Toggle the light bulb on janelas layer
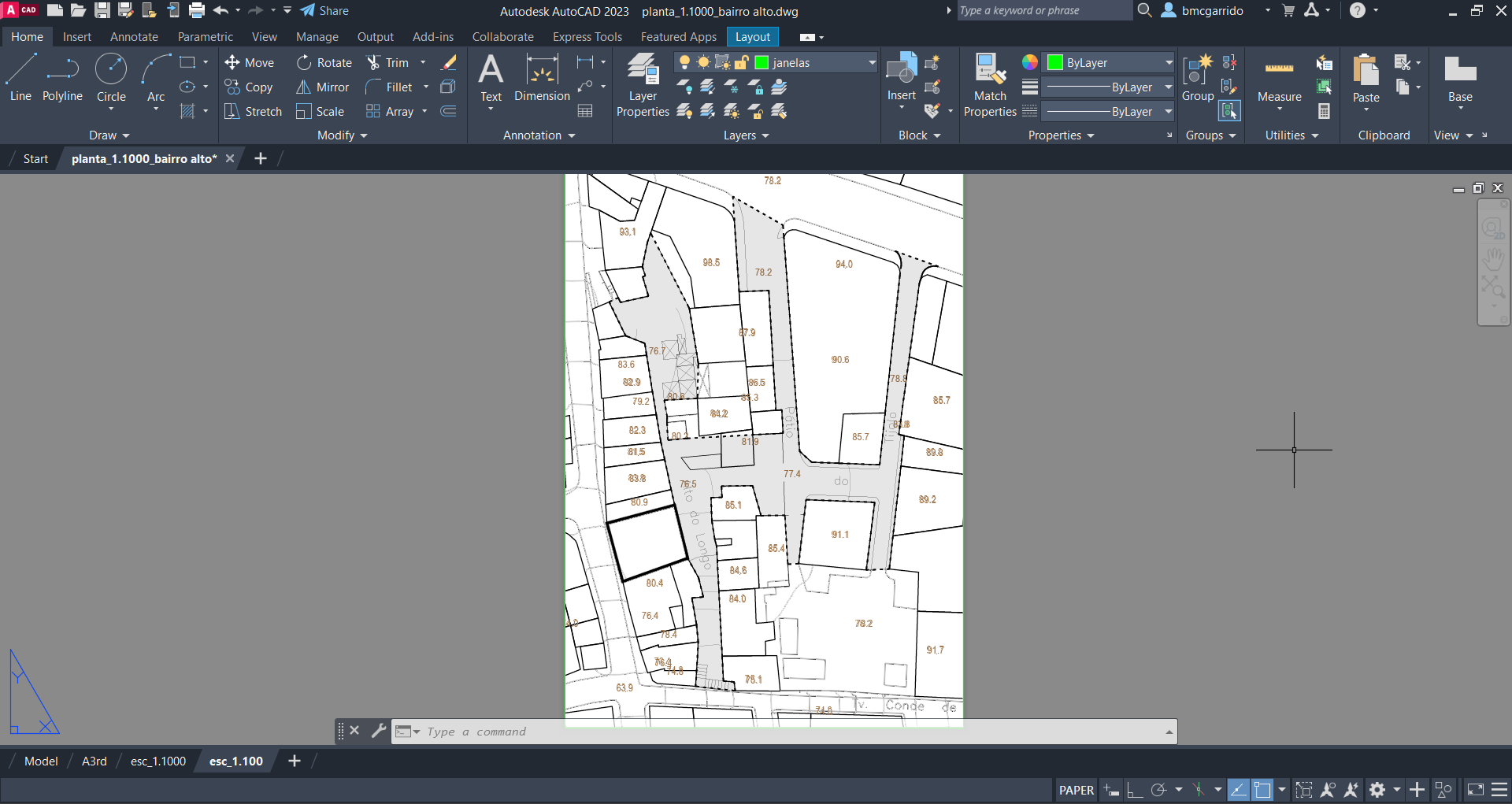 click(684, 63)
